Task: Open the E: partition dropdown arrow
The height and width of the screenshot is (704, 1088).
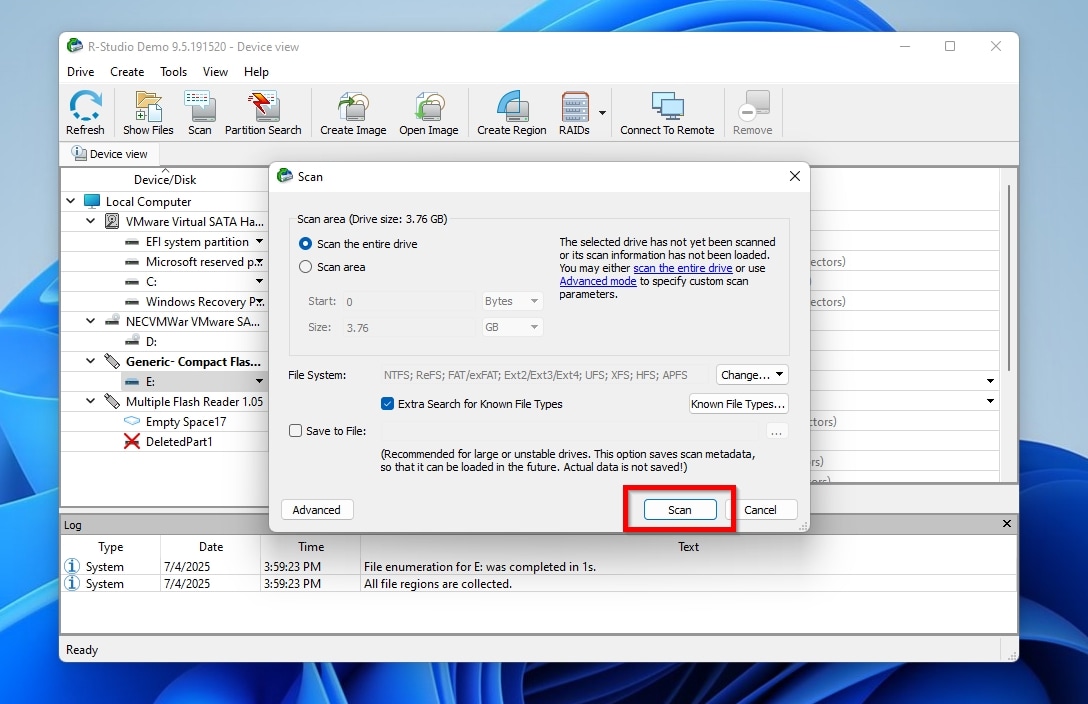Action: click(x=259, y=381)
